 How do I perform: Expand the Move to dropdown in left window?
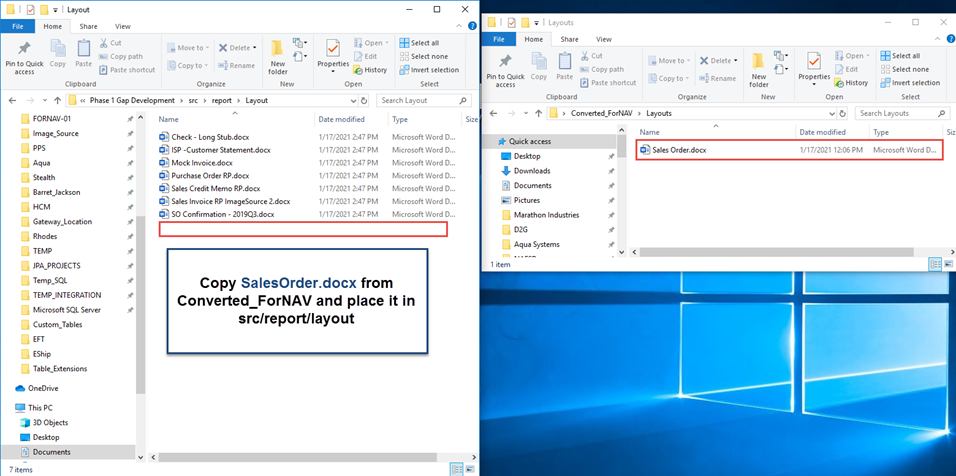coord(192,48)
